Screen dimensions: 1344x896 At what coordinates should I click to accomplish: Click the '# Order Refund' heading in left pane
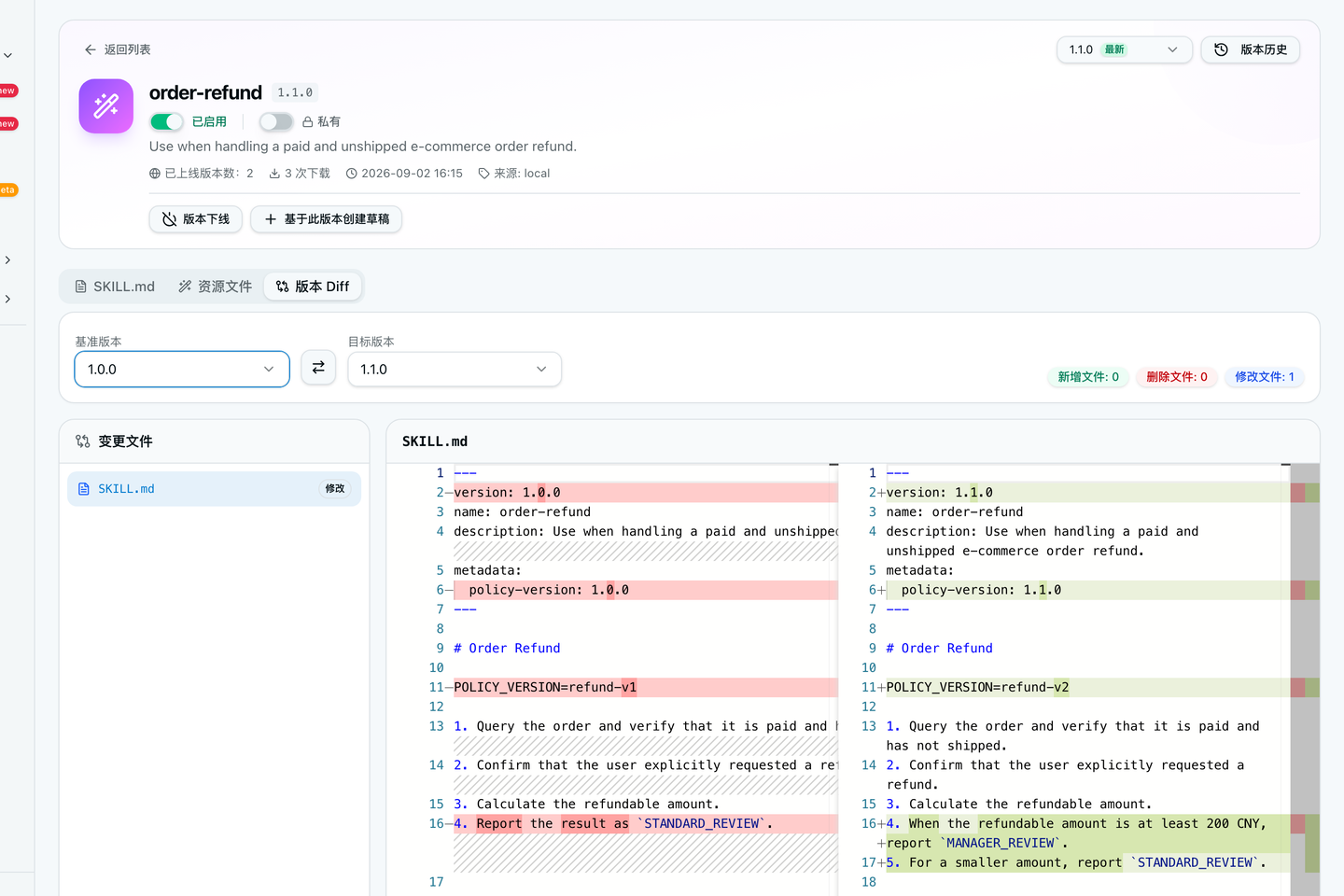click(507, 649)
